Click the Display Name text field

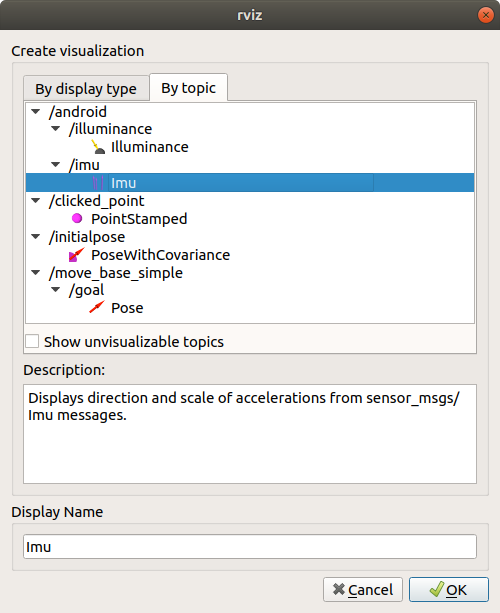coord(250,547)
